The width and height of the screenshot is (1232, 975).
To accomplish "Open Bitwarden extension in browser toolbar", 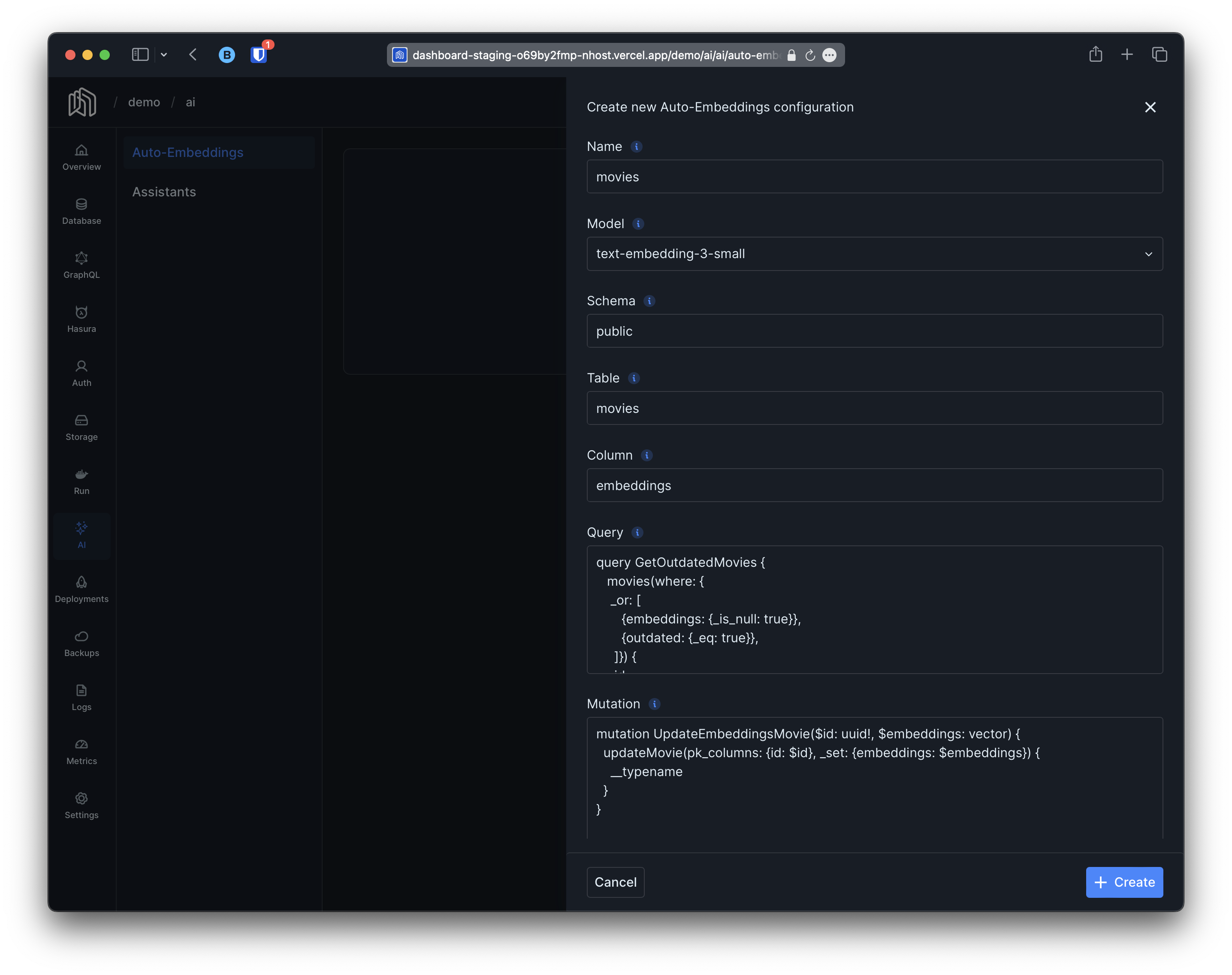I will [x=259, y=55].
